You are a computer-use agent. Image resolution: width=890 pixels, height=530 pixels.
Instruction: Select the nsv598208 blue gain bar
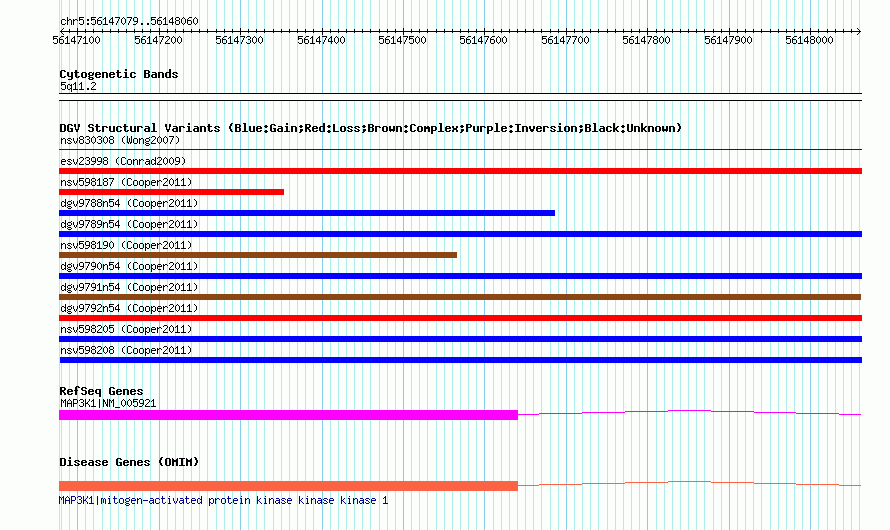point(460,360)
